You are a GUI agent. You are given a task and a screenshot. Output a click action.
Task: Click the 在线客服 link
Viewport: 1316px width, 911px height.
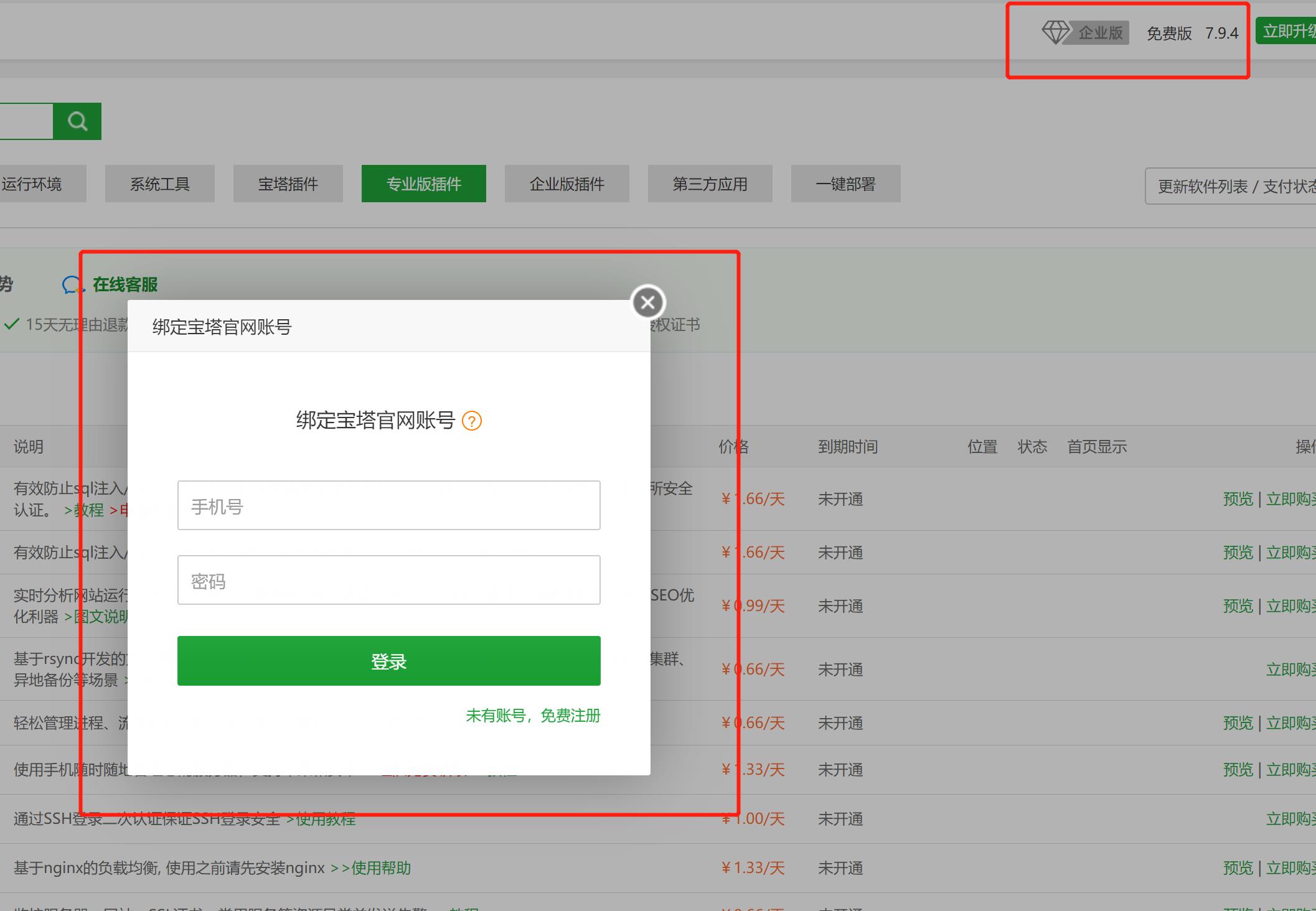pyautogui.click(x=125, y=285)
